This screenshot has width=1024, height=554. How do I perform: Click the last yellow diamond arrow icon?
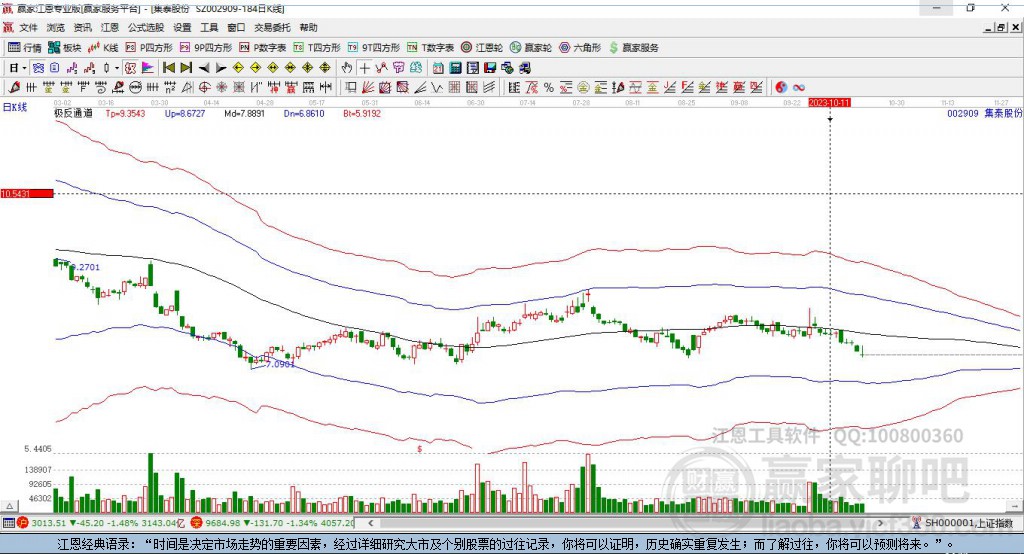(x=325, y=68)
